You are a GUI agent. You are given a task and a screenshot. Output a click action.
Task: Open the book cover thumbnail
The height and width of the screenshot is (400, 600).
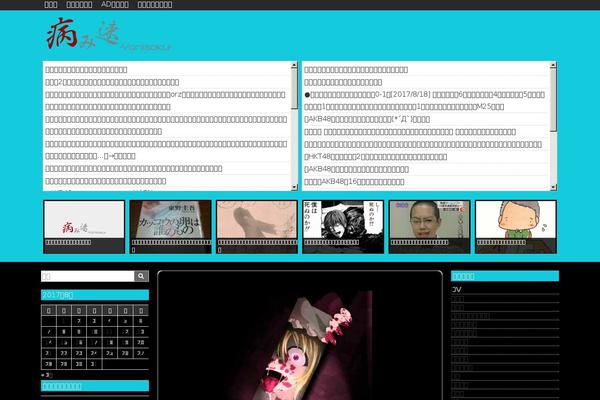coord(170,227)
